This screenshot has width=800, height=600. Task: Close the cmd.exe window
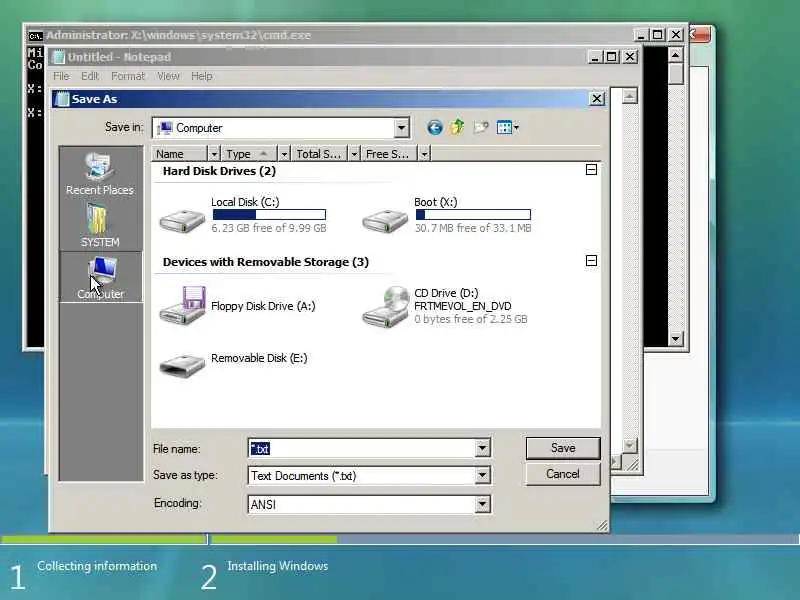click(x=676, y=34)
